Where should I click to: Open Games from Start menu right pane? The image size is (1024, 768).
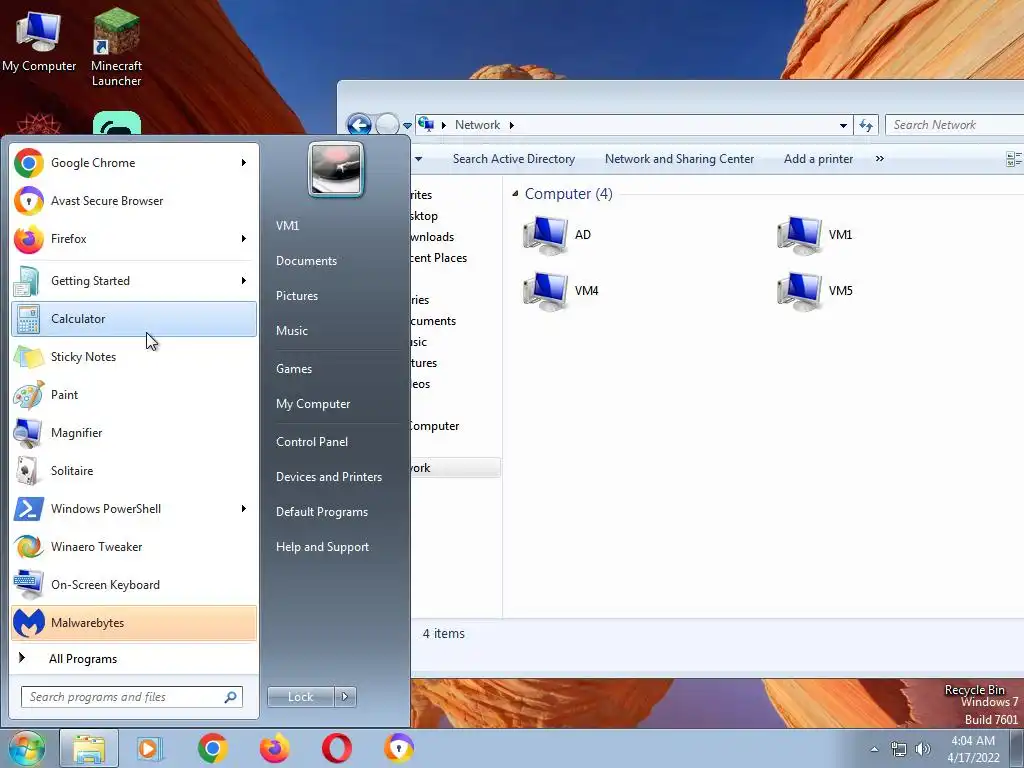point(294,369)
